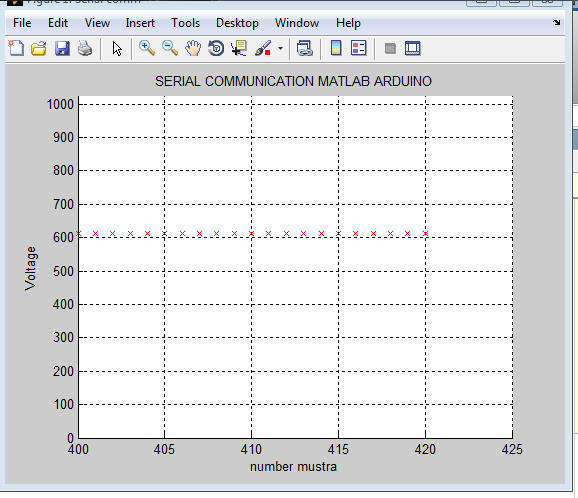Open the Desktop menu
This screenshot has width=578, height=498.
[237, 23]
